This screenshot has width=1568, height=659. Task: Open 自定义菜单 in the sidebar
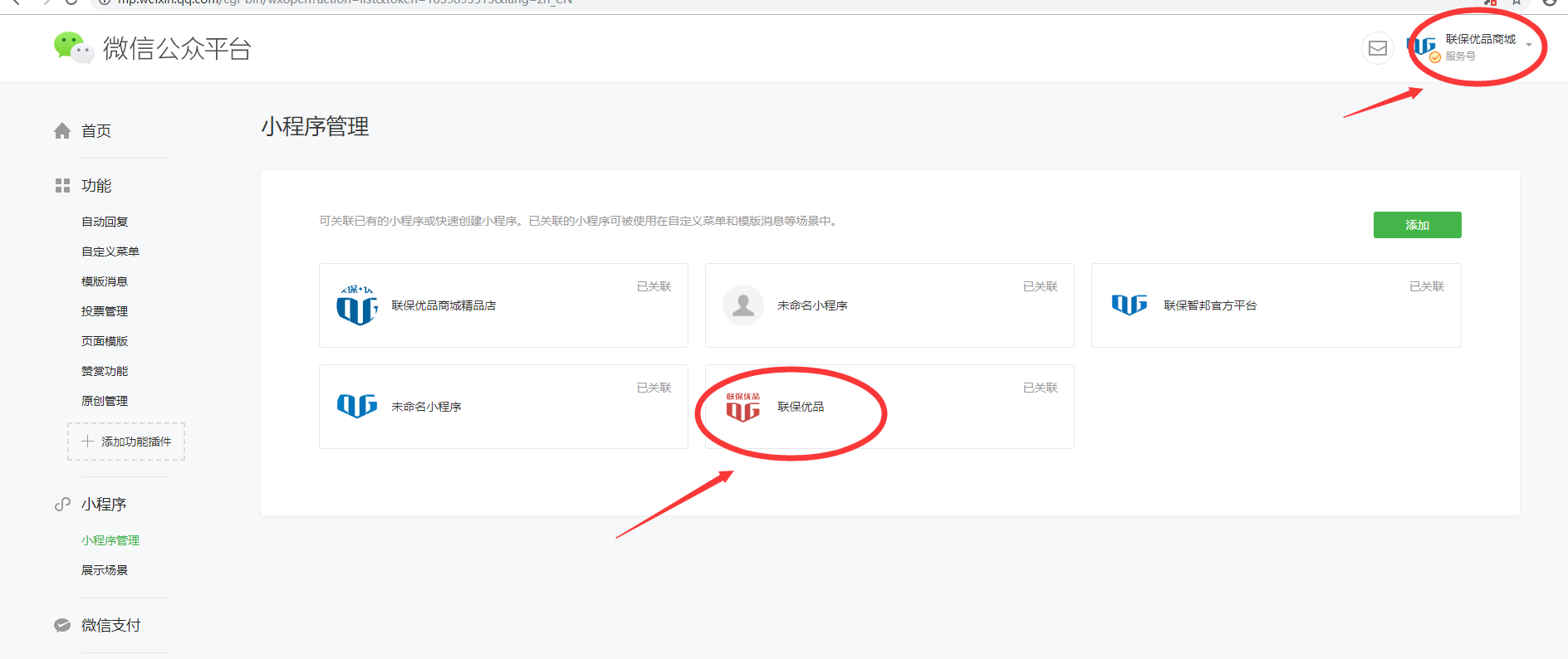click(110, 251)
